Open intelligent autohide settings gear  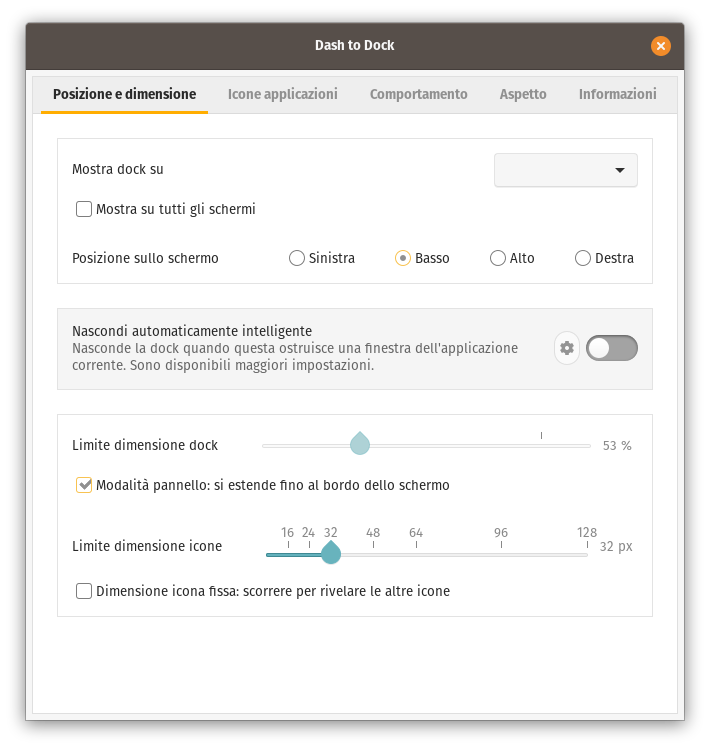567,348
